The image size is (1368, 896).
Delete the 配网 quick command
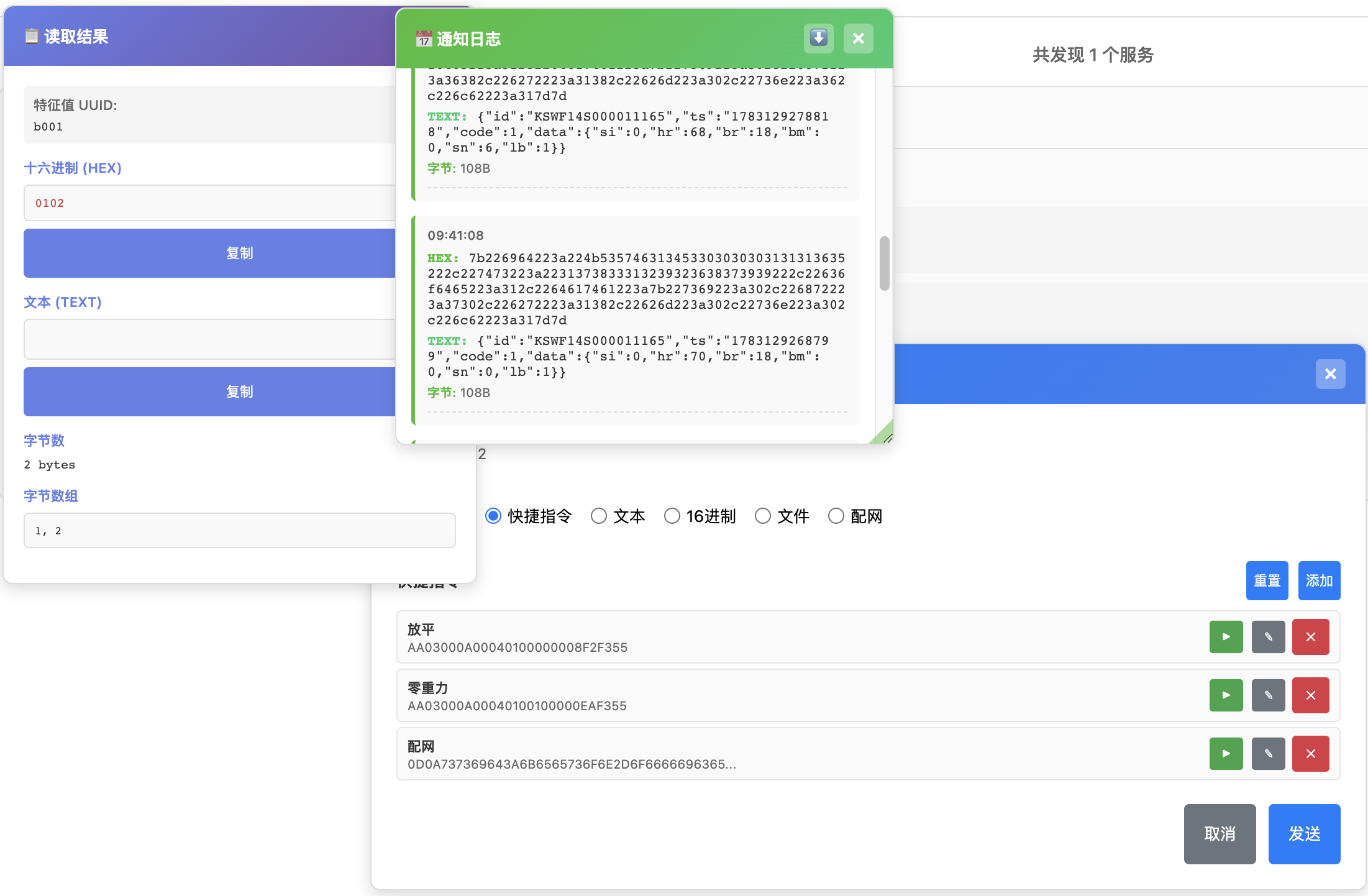pos(1310,754)
